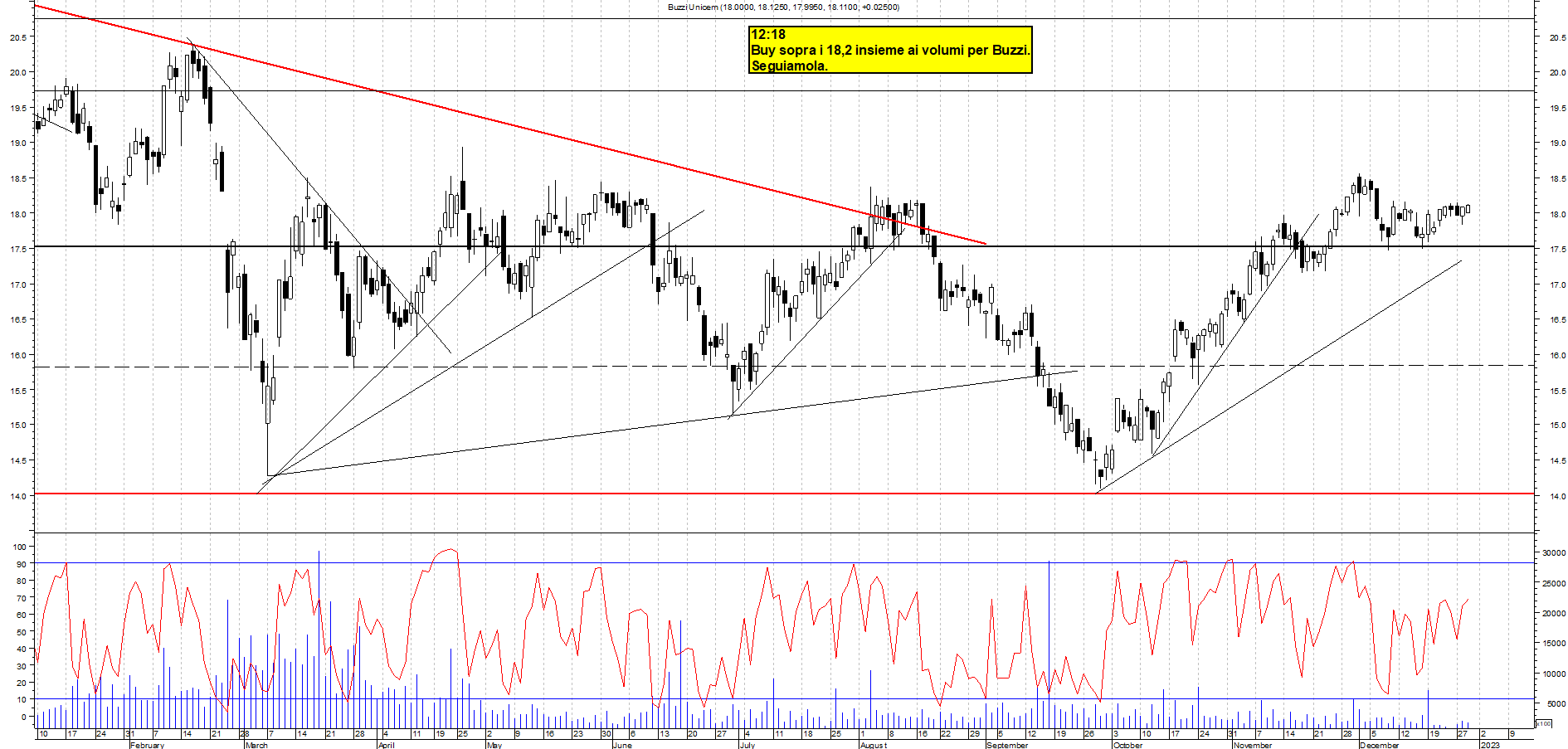Viewport: 1568px width, 749px height.
Task: Click the 'September' month label
Action: click(1007, 745)
